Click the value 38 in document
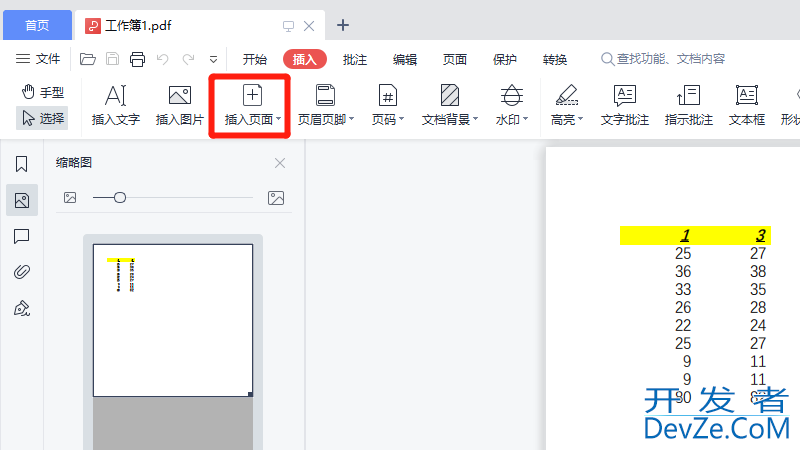 tap(758, 271)
